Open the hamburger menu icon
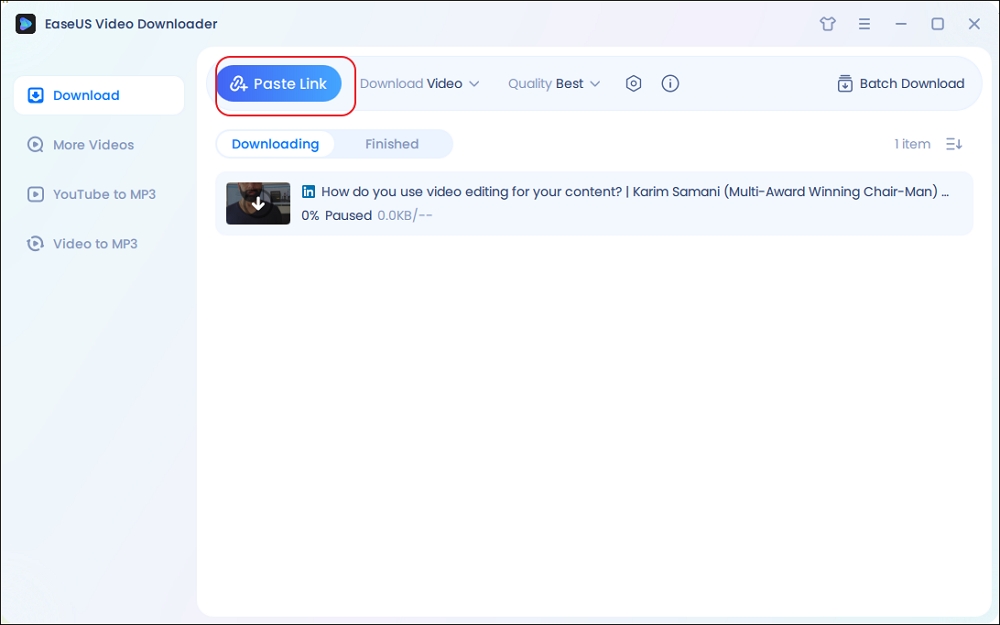 pyautogui.click(x=864, y=24)
